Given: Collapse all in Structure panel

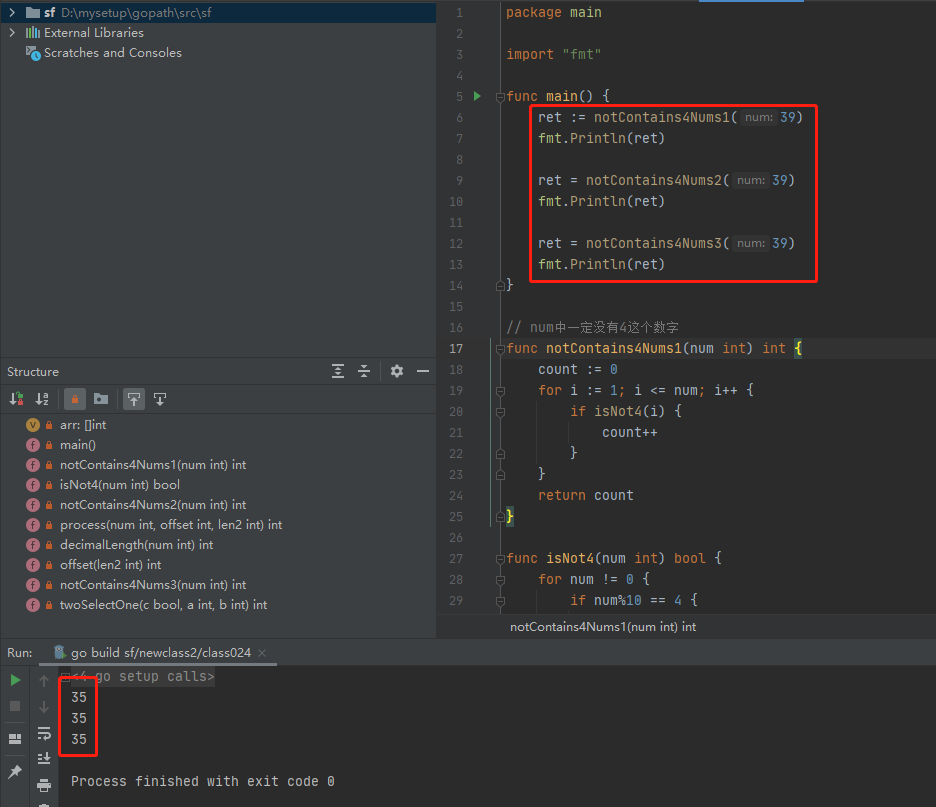Looking at the screenshot, I should (x=364, y=371).
